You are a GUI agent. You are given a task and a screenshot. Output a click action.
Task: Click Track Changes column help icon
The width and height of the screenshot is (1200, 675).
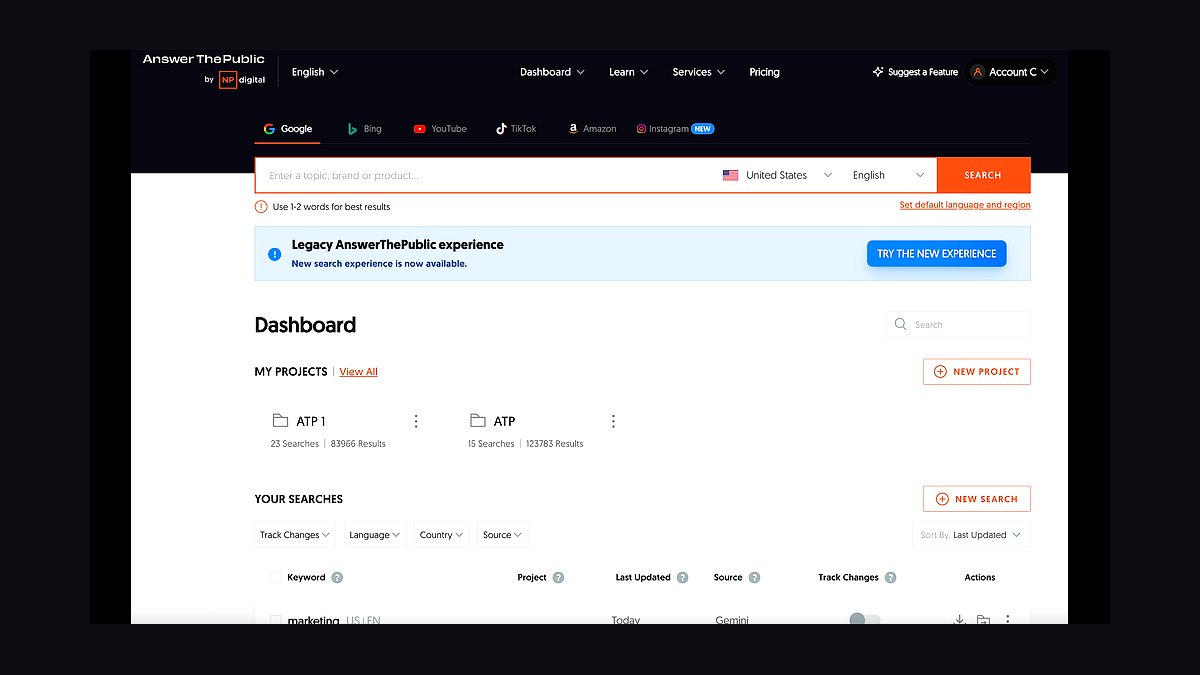(890, 577)
